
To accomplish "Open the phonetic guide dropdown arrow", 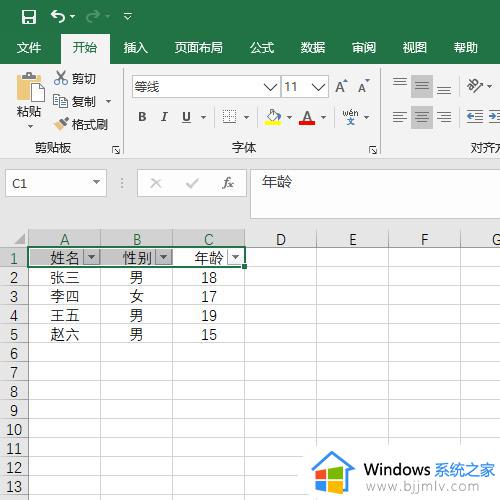I will [366, 117].
